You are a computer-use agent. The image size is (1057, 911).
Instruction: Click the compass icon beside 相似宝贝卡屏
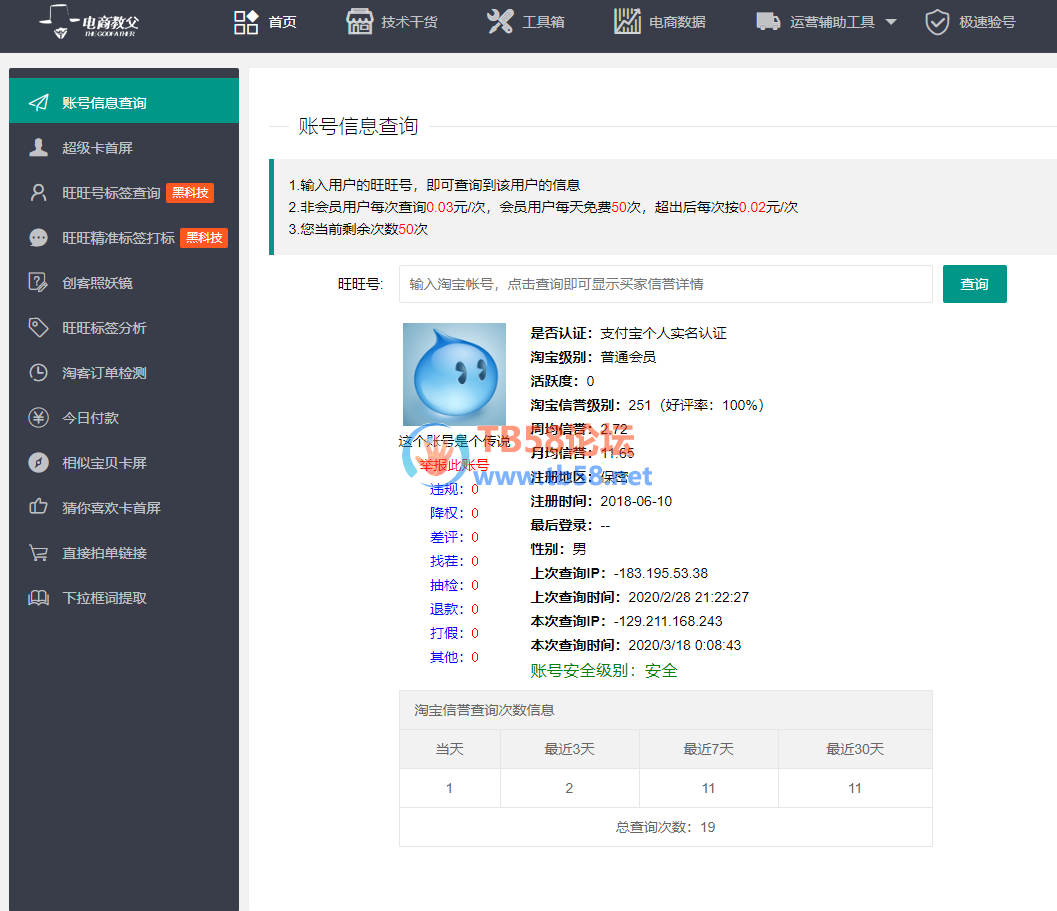pyautogui.click(x=38, y=463)
